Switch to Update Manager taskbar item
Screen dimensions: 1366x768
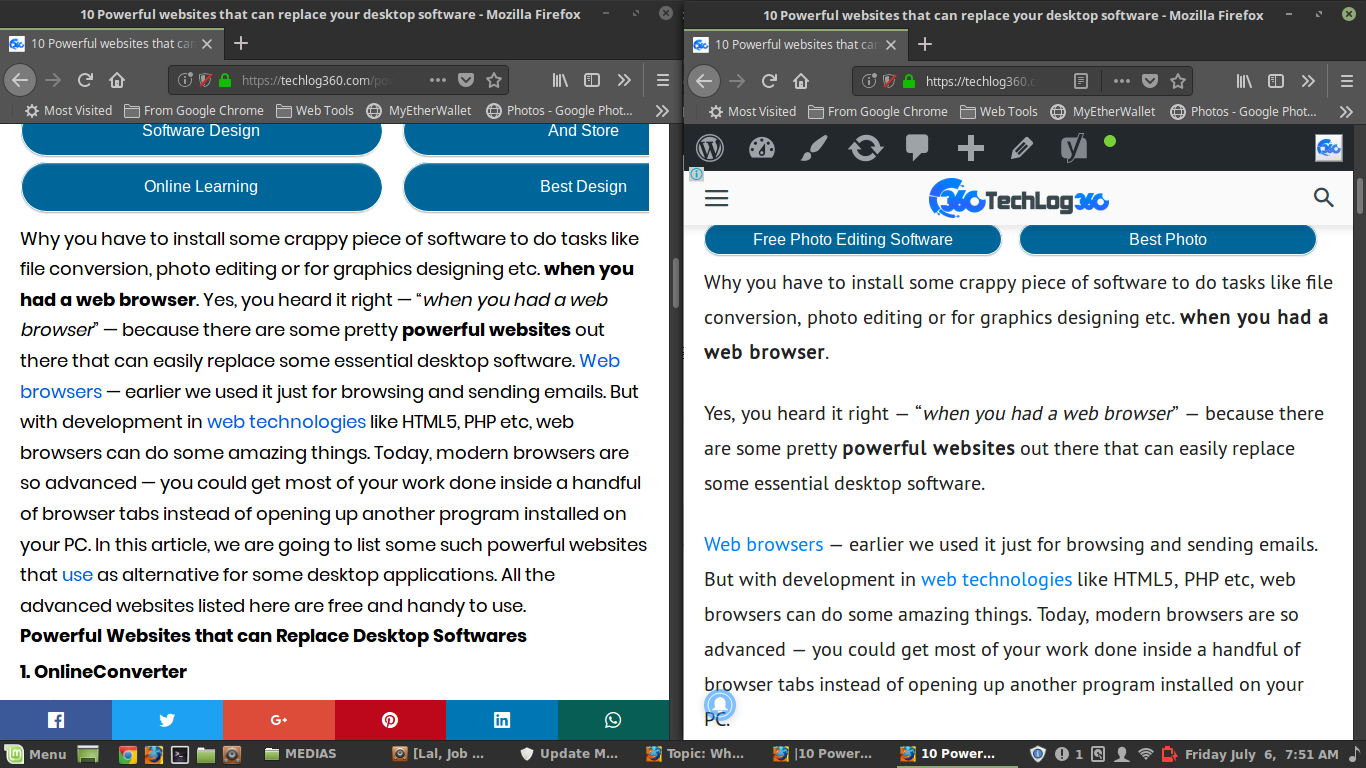[x=570, y=754]
